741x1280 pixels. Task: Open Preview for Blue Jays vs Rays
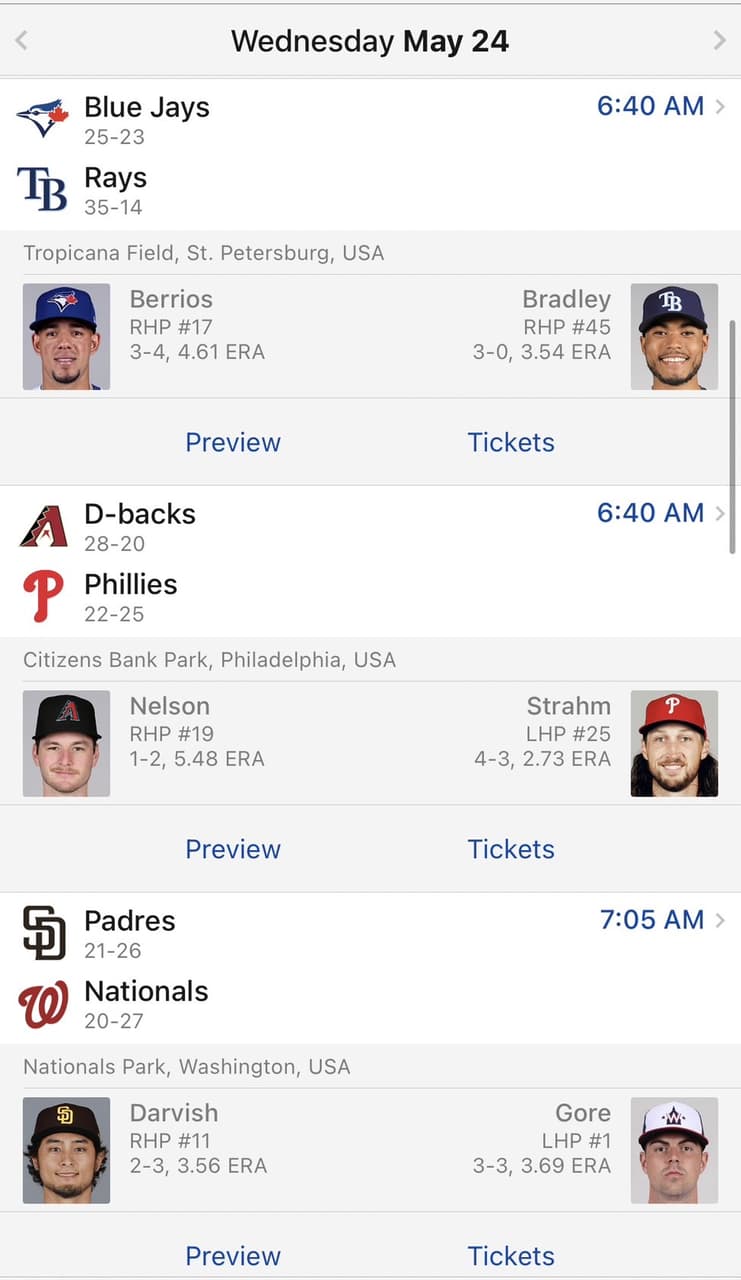click(x=233, y=442)
